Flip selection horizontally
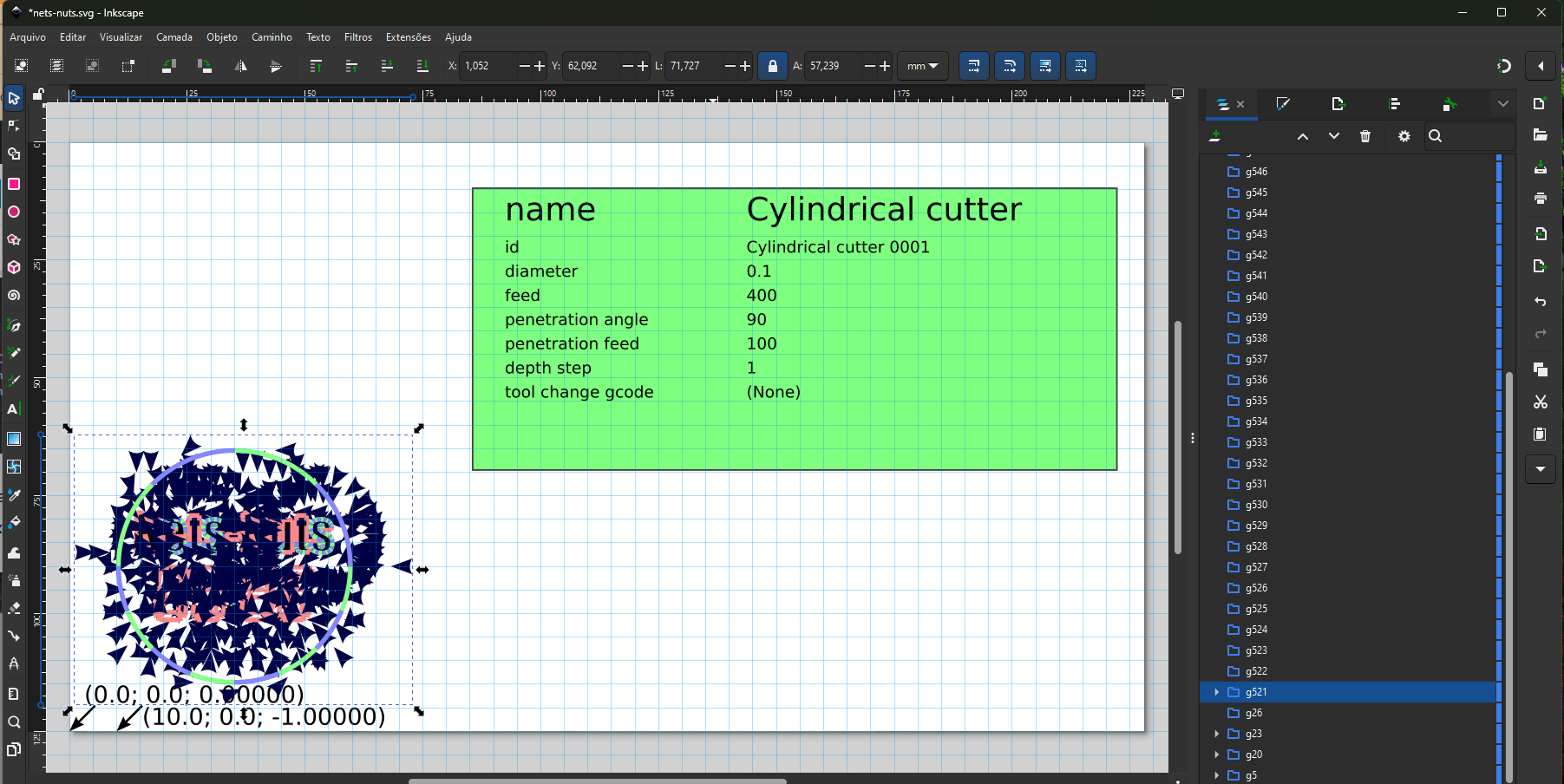 (x=240, y=66)
